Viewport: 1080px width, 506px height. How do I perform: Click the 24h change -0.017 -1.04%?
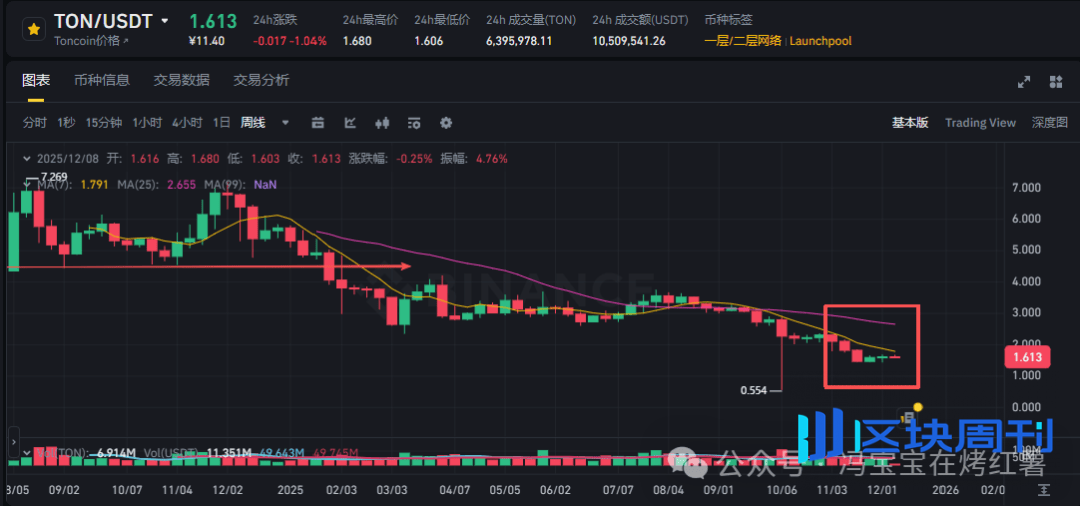[x=290, y=41]
